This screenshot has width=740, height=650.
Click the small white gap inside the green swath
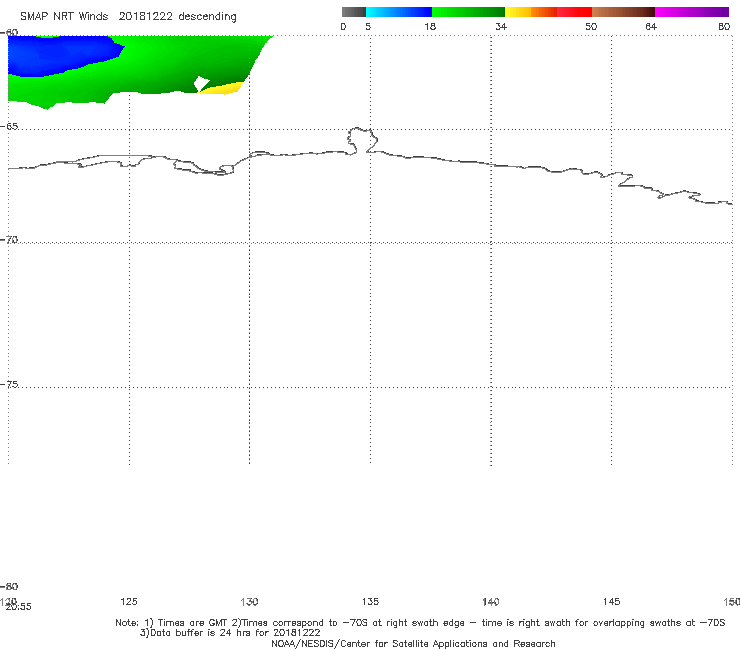(x=202, y=84)
